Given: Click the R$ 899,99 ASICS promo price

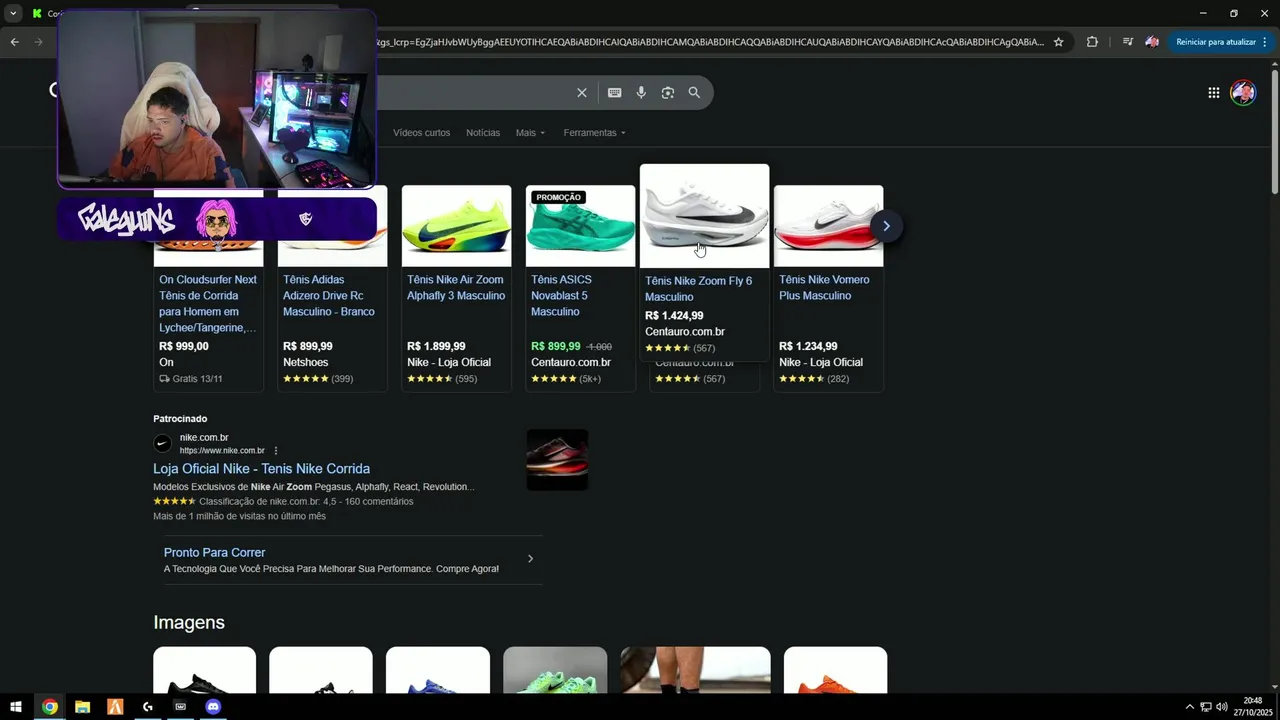Looking at the screenshot, I should [556, 346].
